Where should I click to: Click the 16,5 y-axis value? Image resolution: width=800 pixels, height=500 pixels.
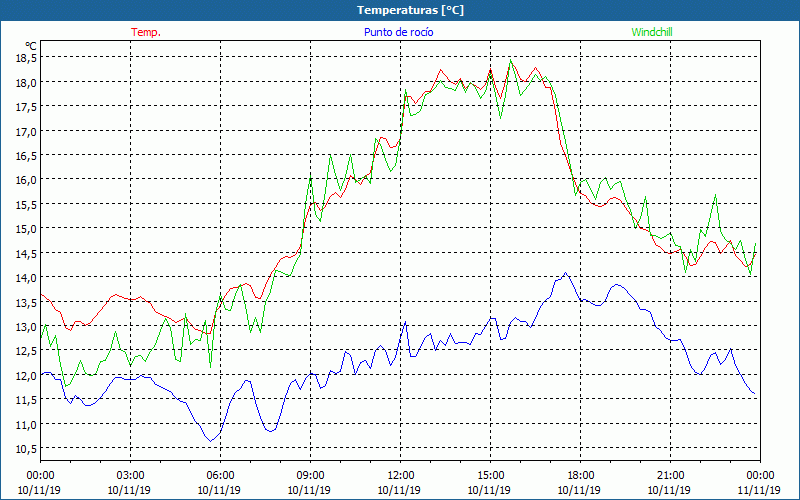[x=26, y=156]
